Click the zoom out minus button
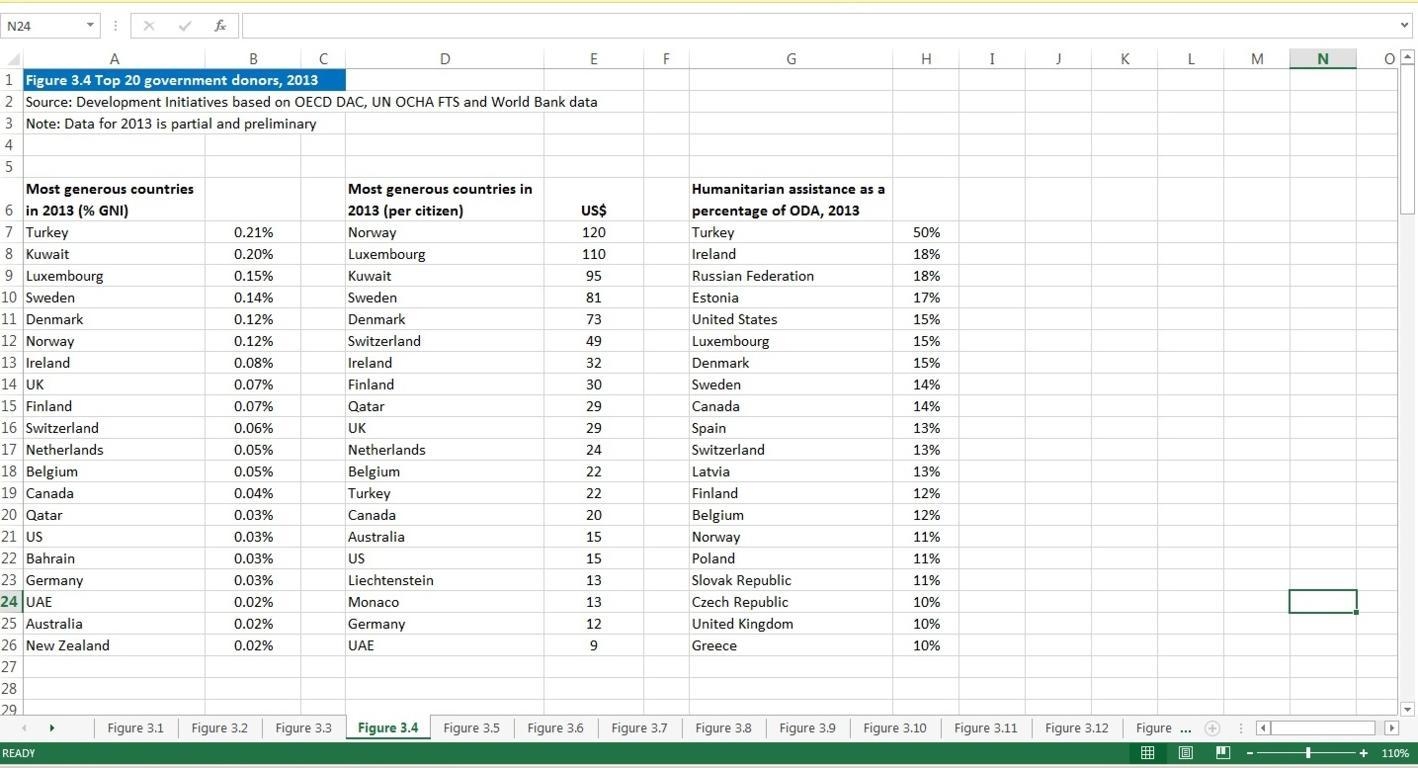 click(1250, 753)
